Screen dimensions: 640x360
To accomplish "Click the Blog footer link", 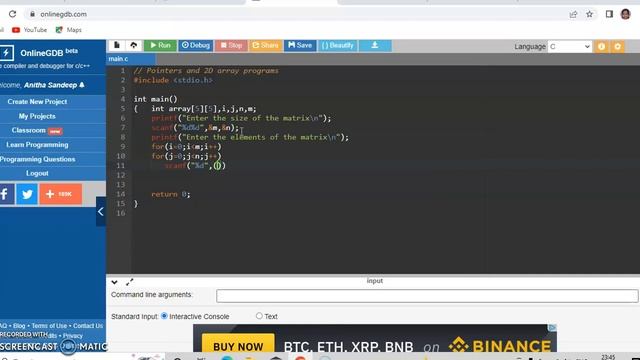I will 19,326.
